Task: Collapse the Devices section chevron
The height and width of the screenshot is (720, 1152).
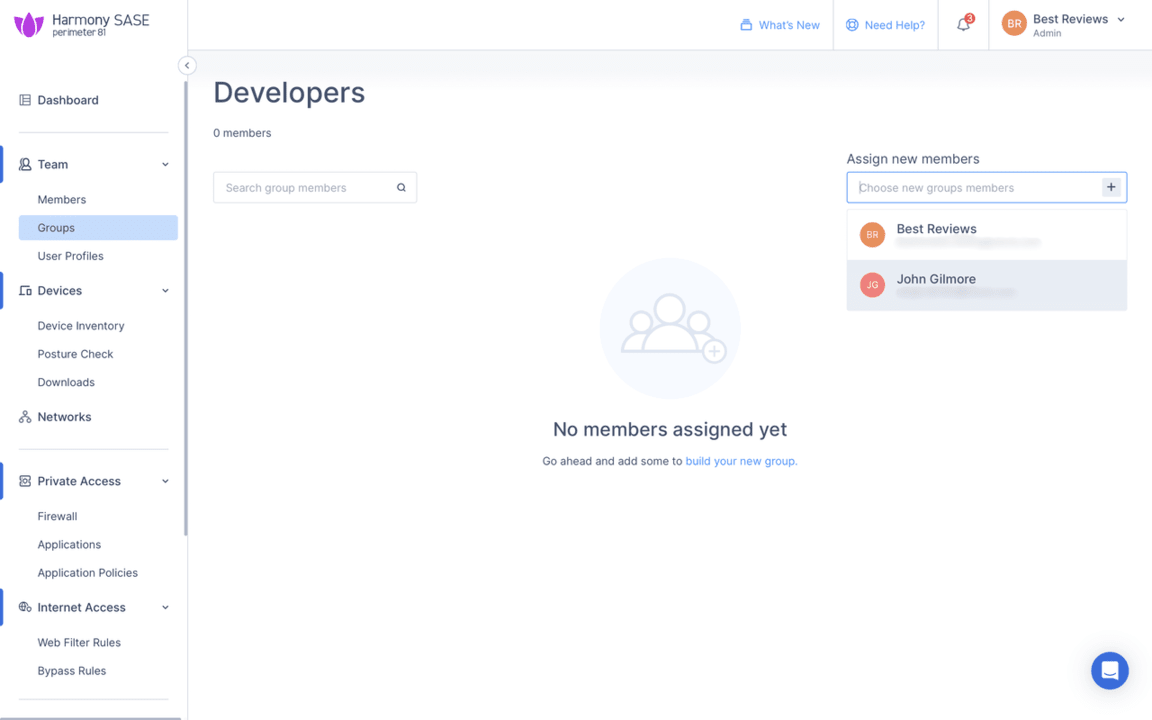Action: [165, 291]
